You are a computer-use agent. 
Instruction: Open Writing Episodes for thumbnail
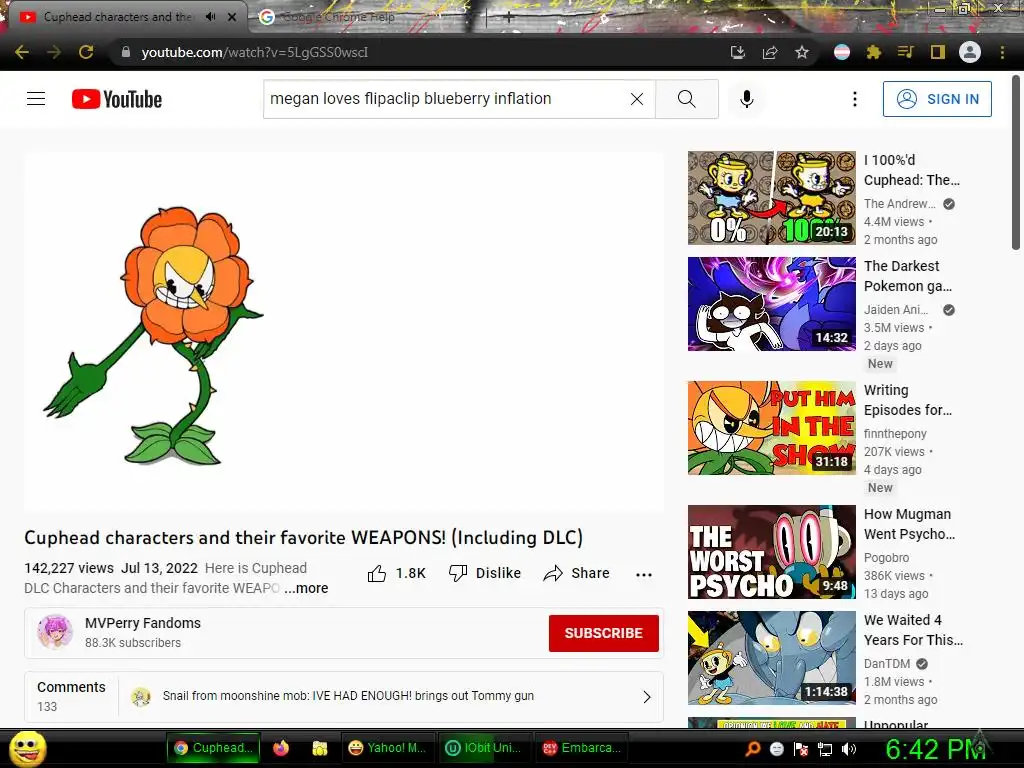771,428
